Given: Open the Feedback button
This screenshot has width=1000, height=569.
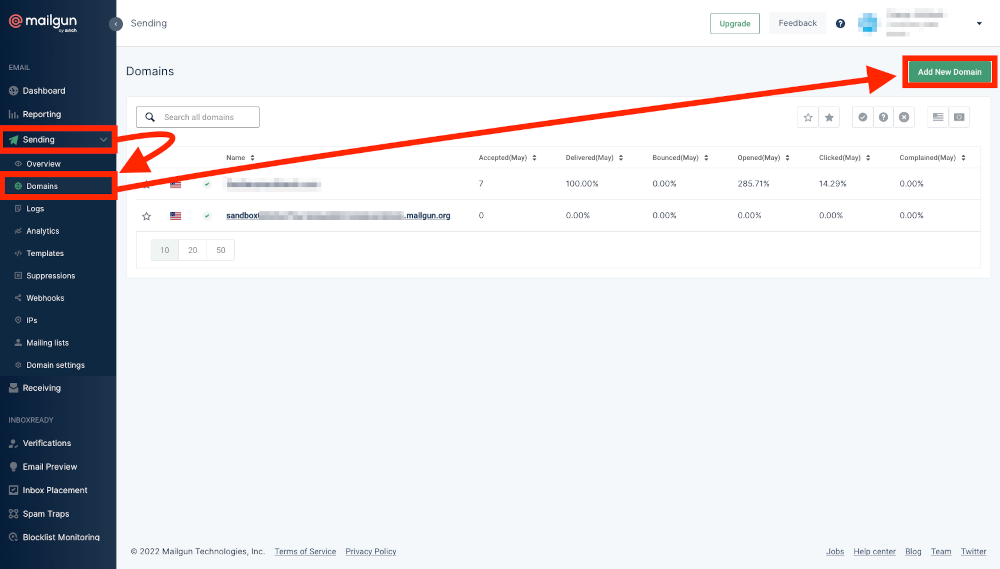Looking at the screenshot, I should tap(797, 23).
